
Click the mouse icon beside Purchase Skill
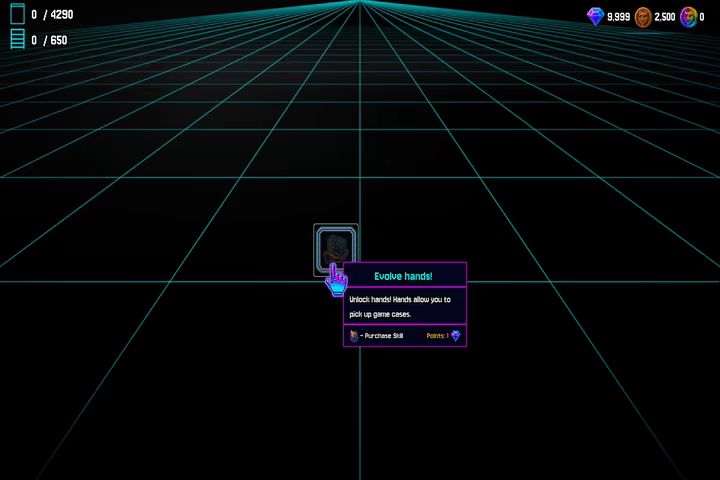(x=354, y=336)
